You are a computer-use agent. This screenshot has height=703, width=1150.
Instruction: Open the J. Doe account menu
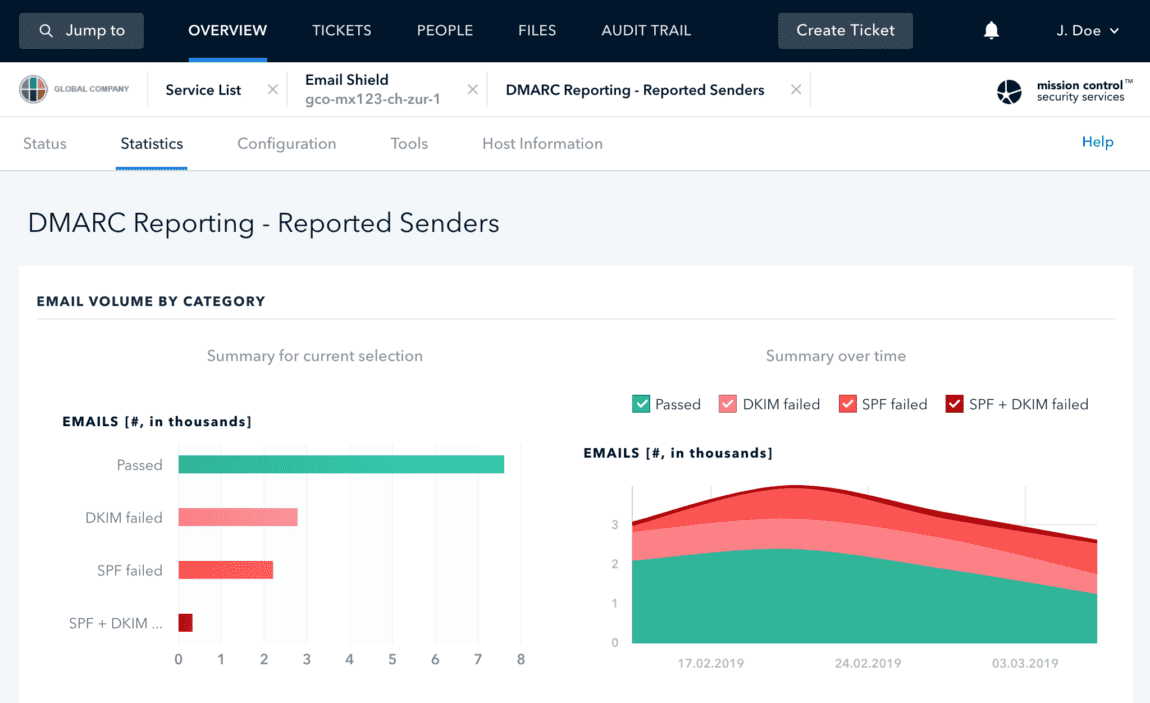[x=1086, y=30]
